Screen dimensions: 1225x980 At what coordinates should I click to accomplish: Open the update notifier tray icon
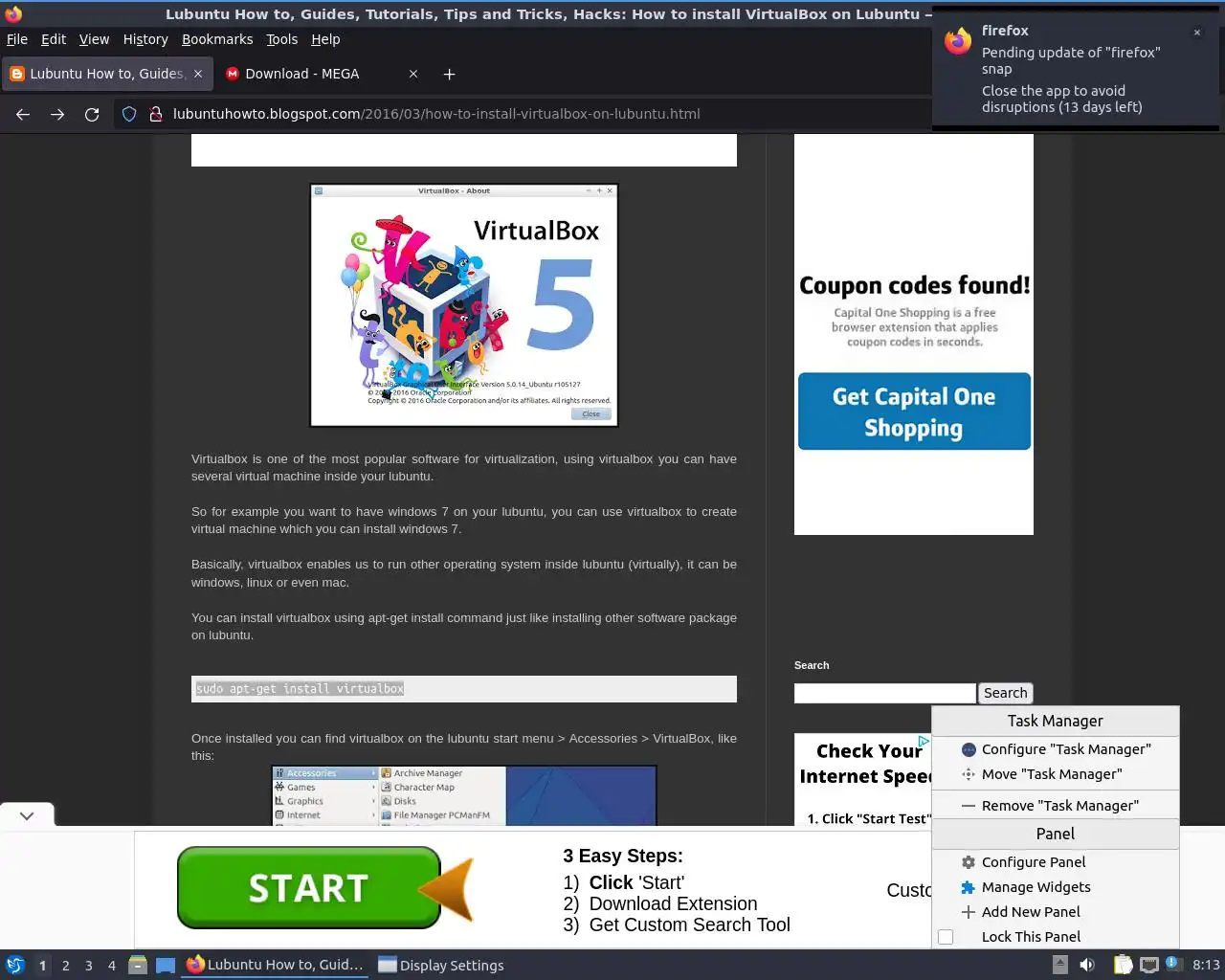point(1173,965)
